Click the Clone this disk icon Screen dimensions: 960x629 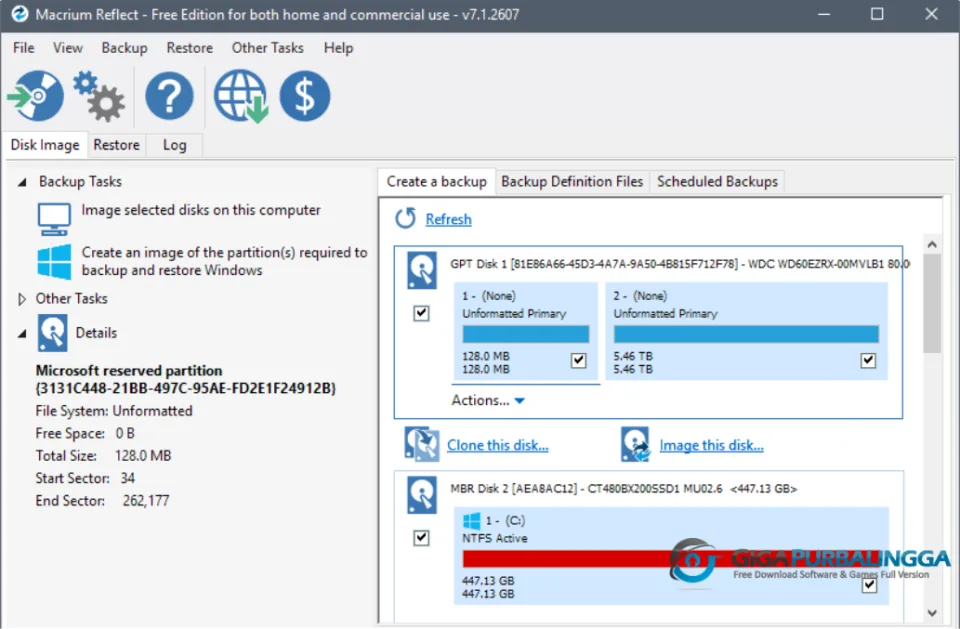tap(421, 444)
